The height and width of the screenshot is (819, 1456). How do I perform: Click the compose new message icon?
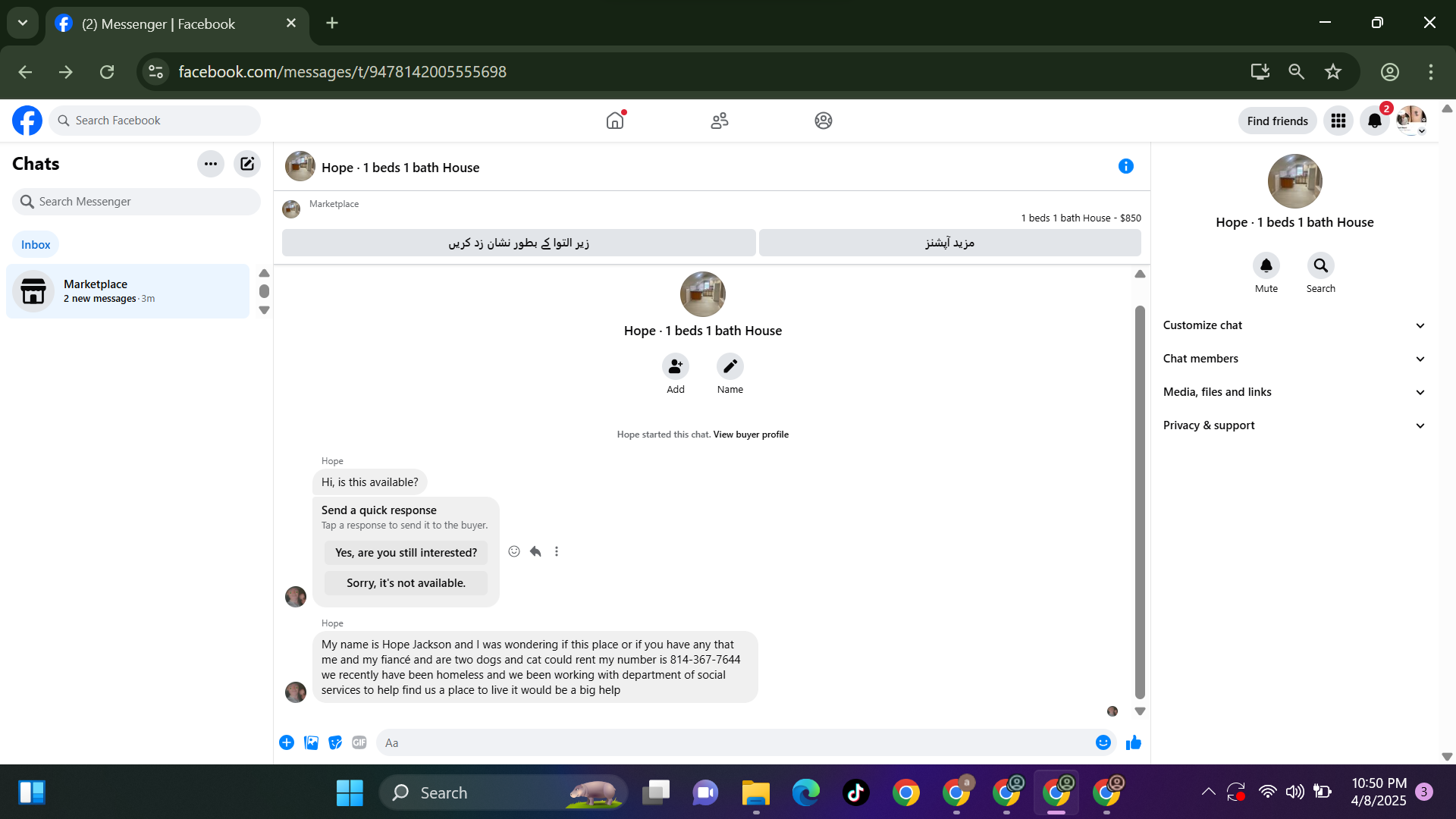247,164
